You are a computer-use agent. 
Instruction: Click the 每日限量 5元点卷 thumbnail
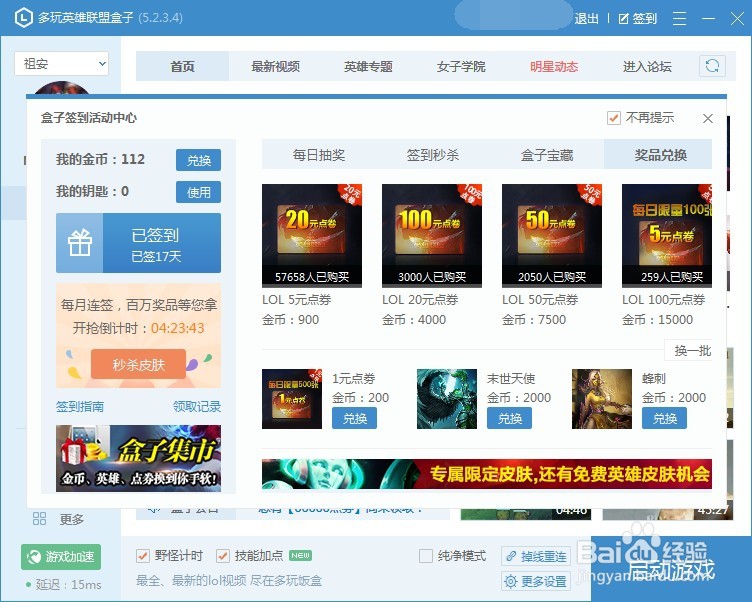click(667, 236)
